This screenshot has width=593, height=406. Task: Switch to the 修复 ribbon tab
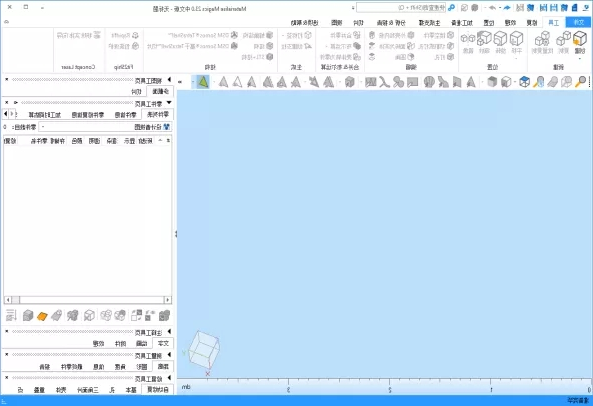point(532,23)
